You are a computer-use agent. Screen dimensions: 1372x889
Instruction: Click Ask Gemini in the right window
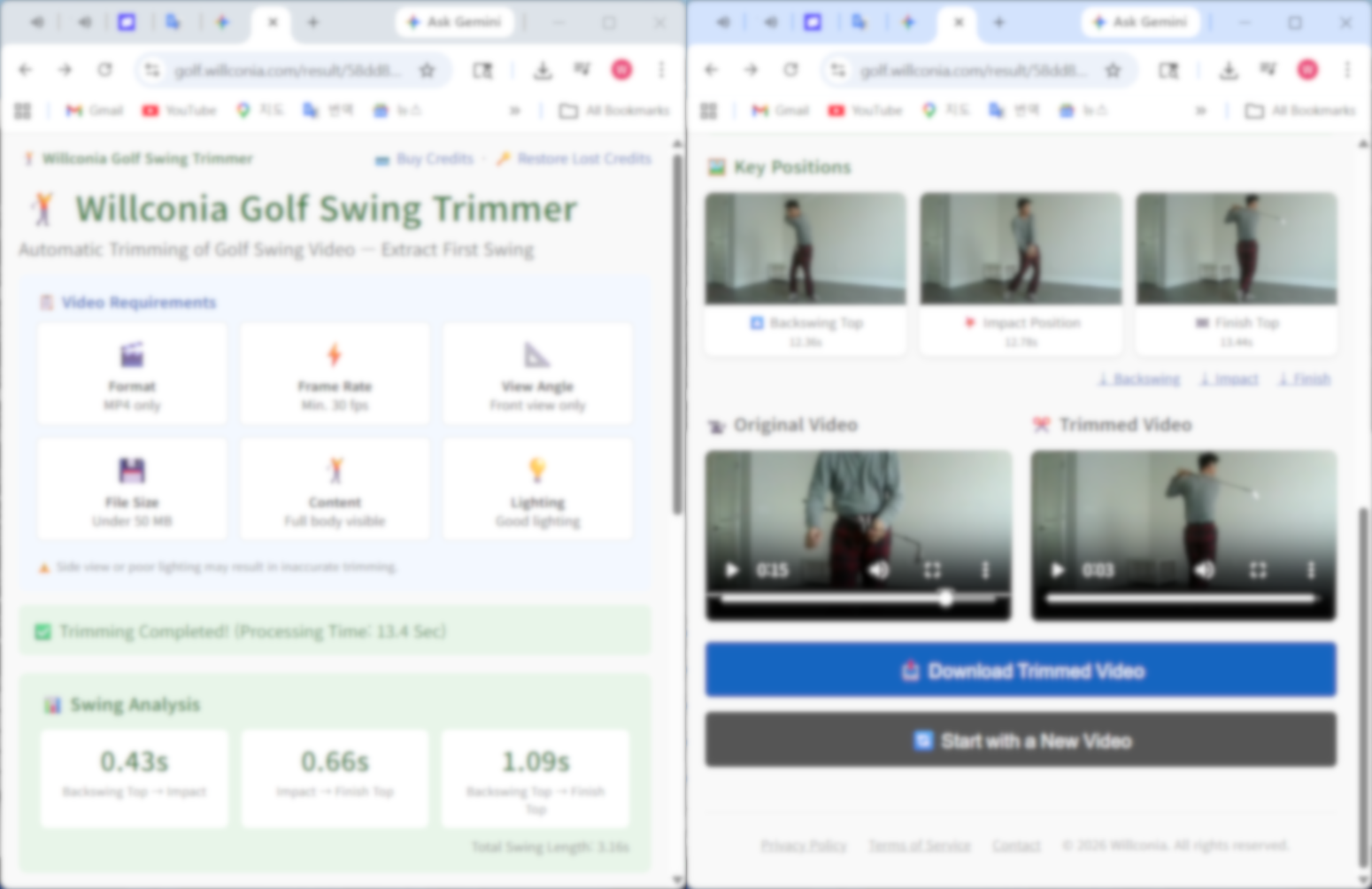(1140, 22)
